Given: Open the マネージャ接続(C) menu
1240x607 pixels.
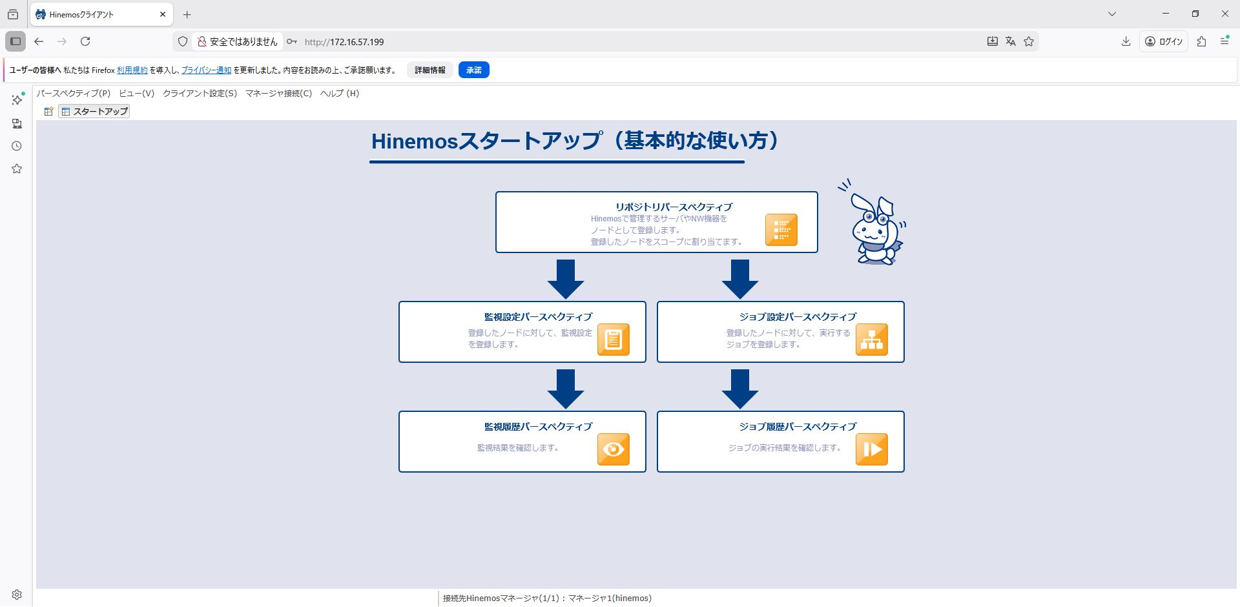Looking at the screenshot, I should pyautogui.click(x=278, y=93).
